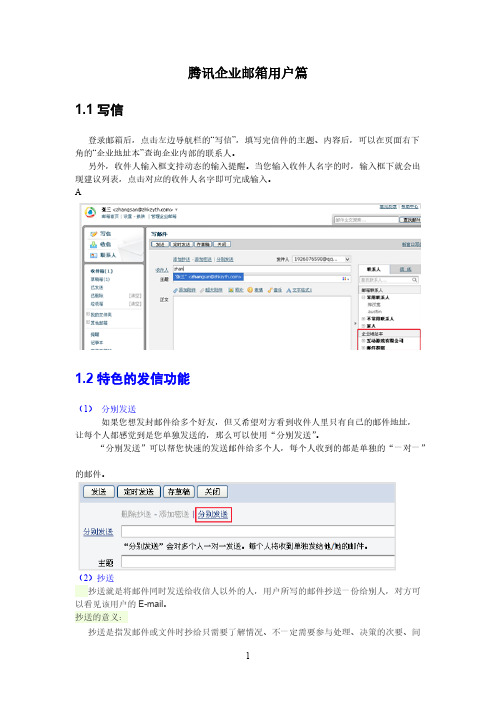Click [清空] beside 已删除 folder

(x=135, y=296)
